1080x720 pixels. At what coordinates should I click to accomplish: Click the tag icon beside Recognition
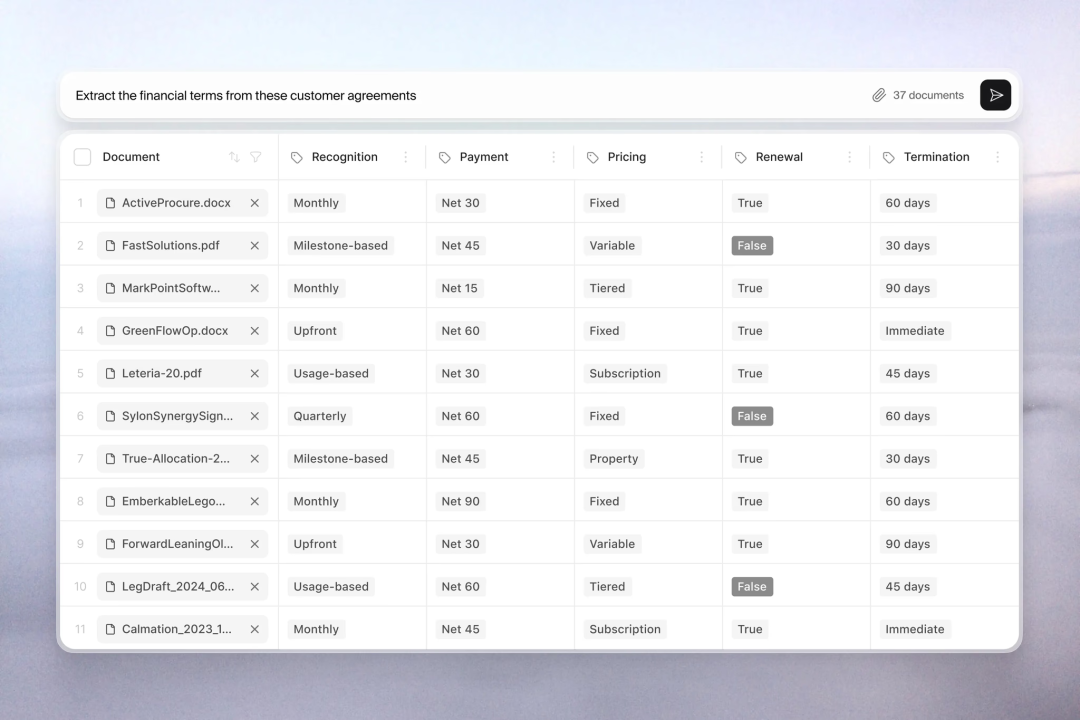point(297,157)
